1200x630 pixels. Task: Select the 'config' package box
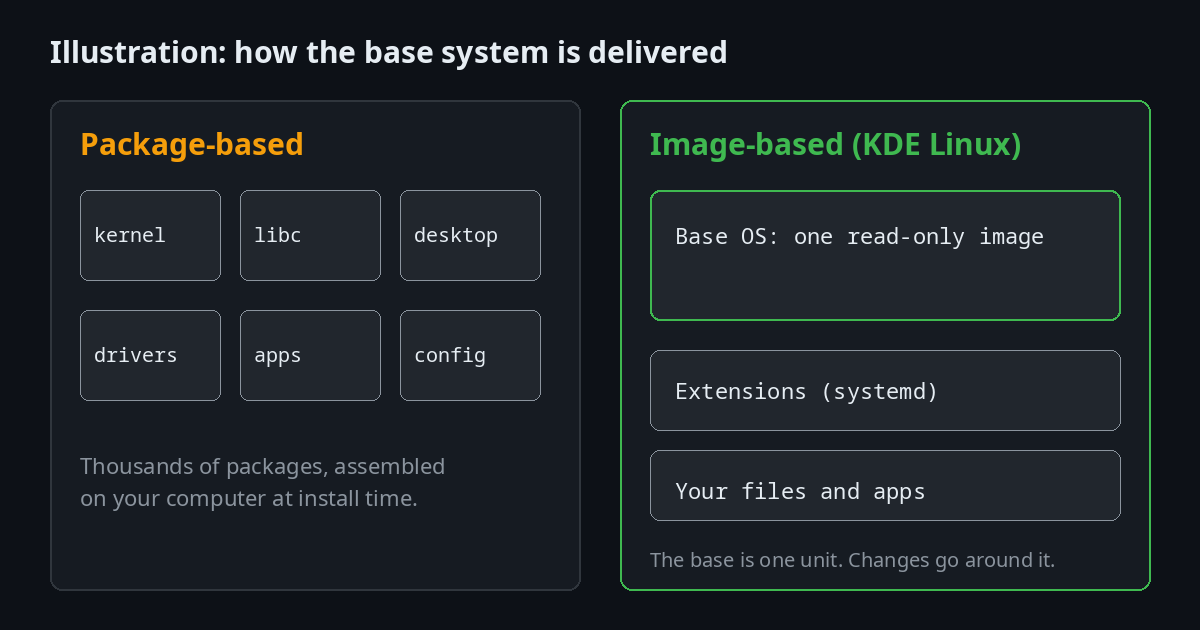click(x=470, y=355)
